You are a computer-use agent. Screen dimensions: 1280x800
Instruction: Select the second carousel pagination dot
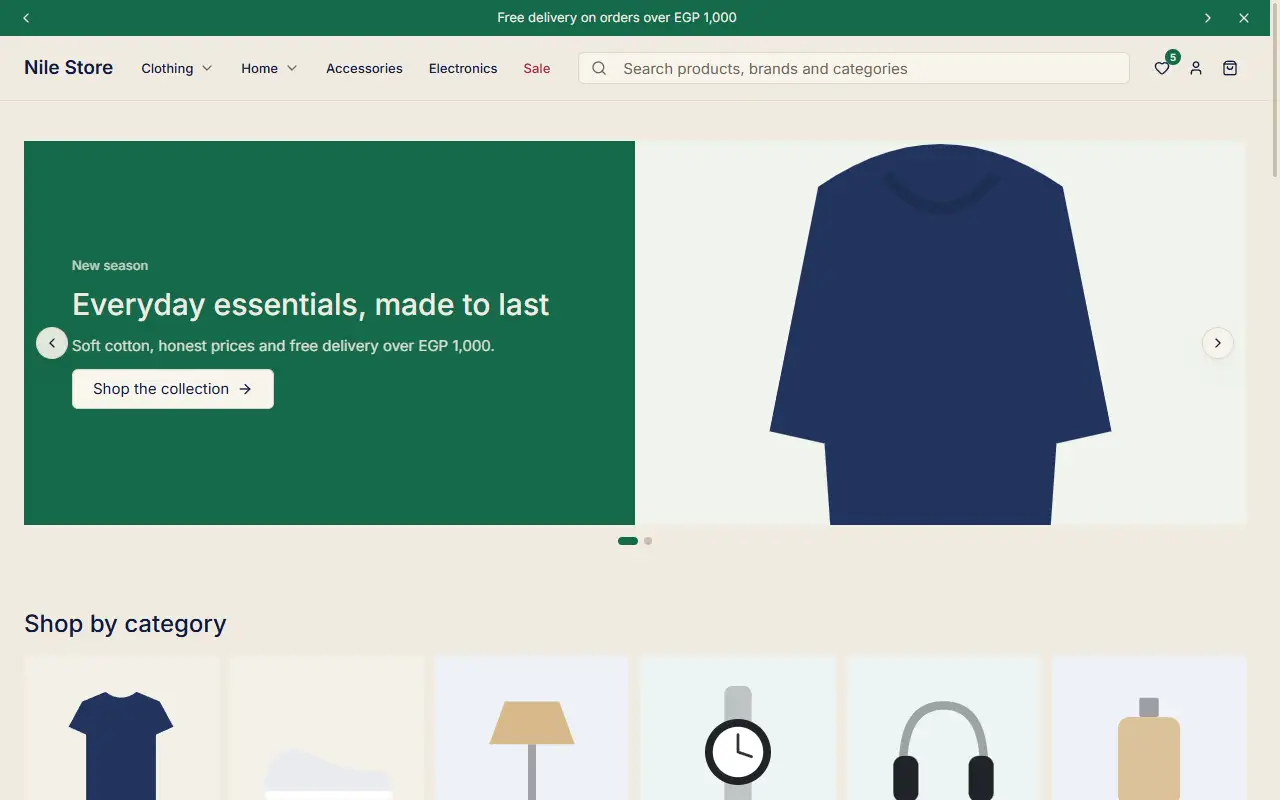[648, 541]
